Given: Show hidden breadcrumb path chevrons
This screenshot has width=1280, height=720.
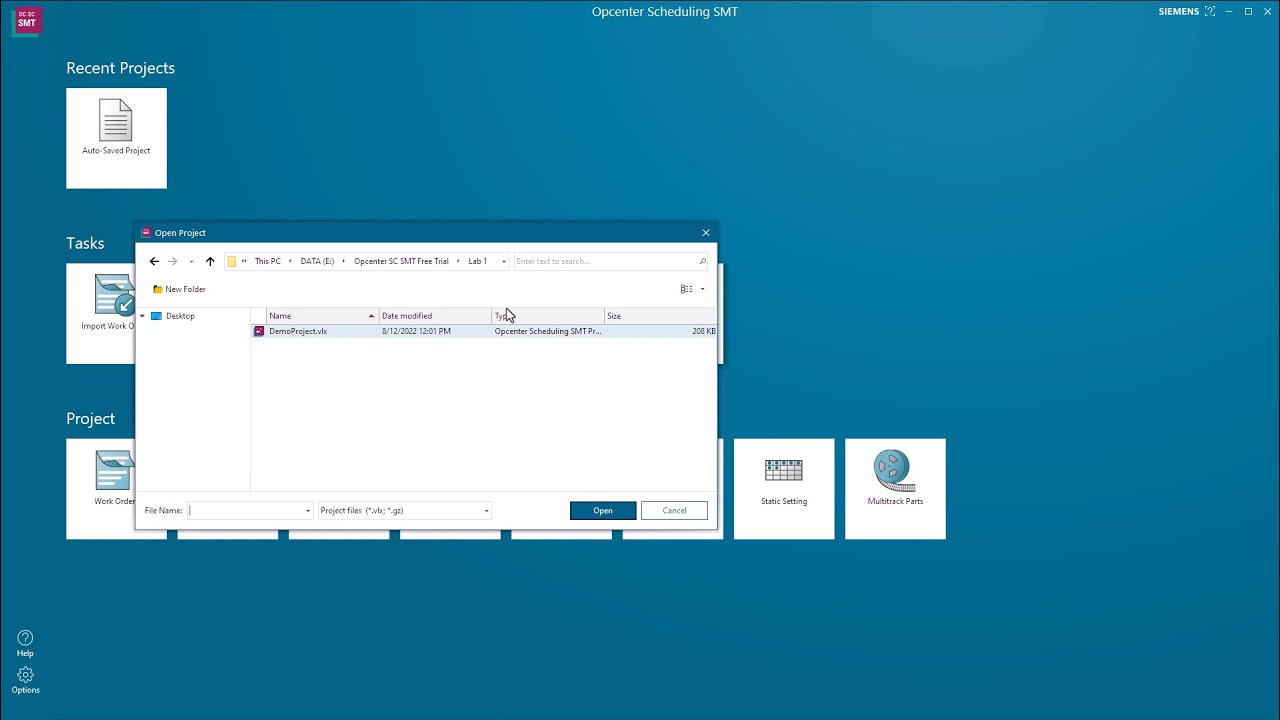Looking at the screenshot, I should (244, 261).
